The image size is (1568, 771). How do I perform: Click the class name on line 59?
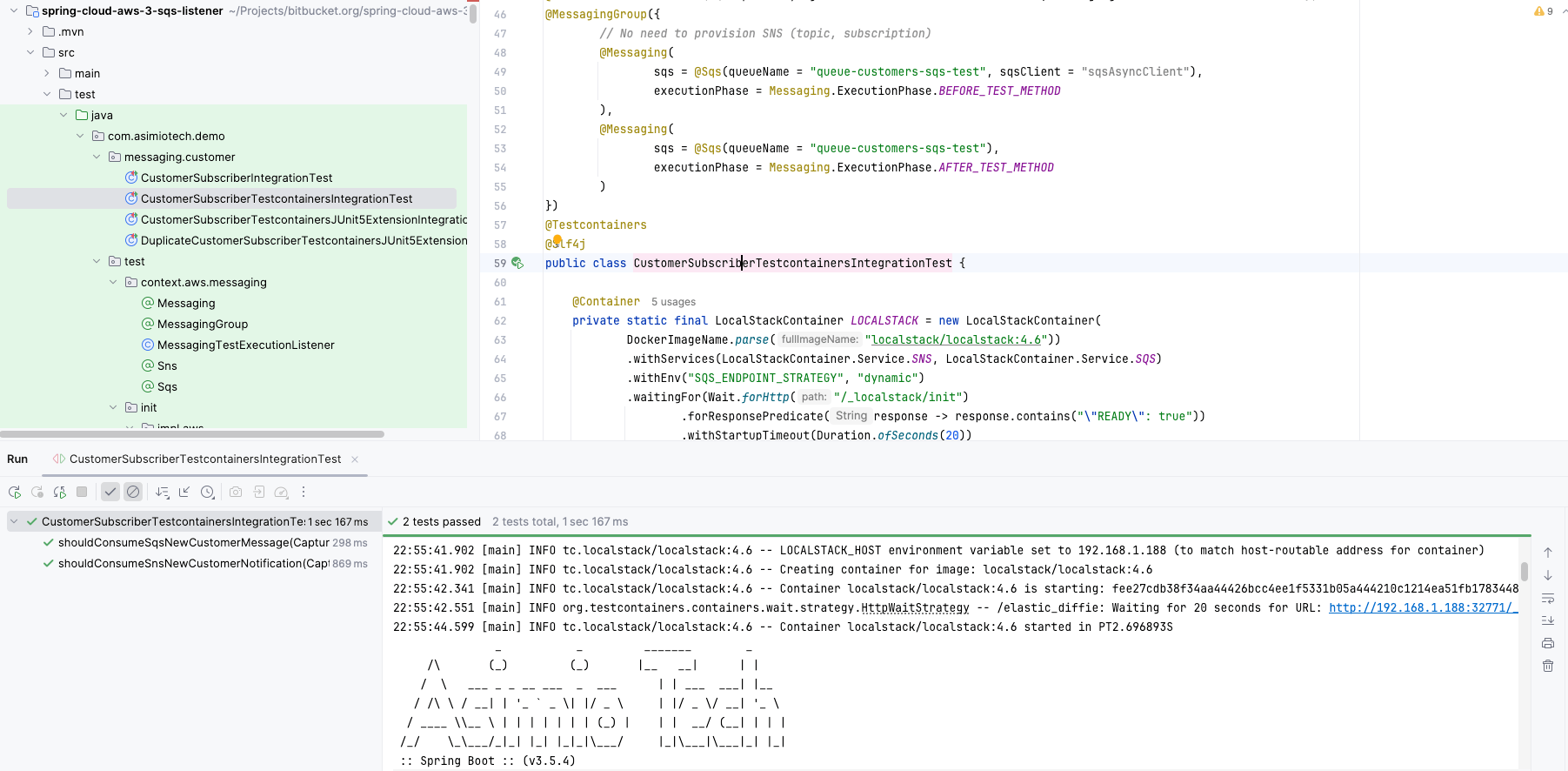pos(792,264)
